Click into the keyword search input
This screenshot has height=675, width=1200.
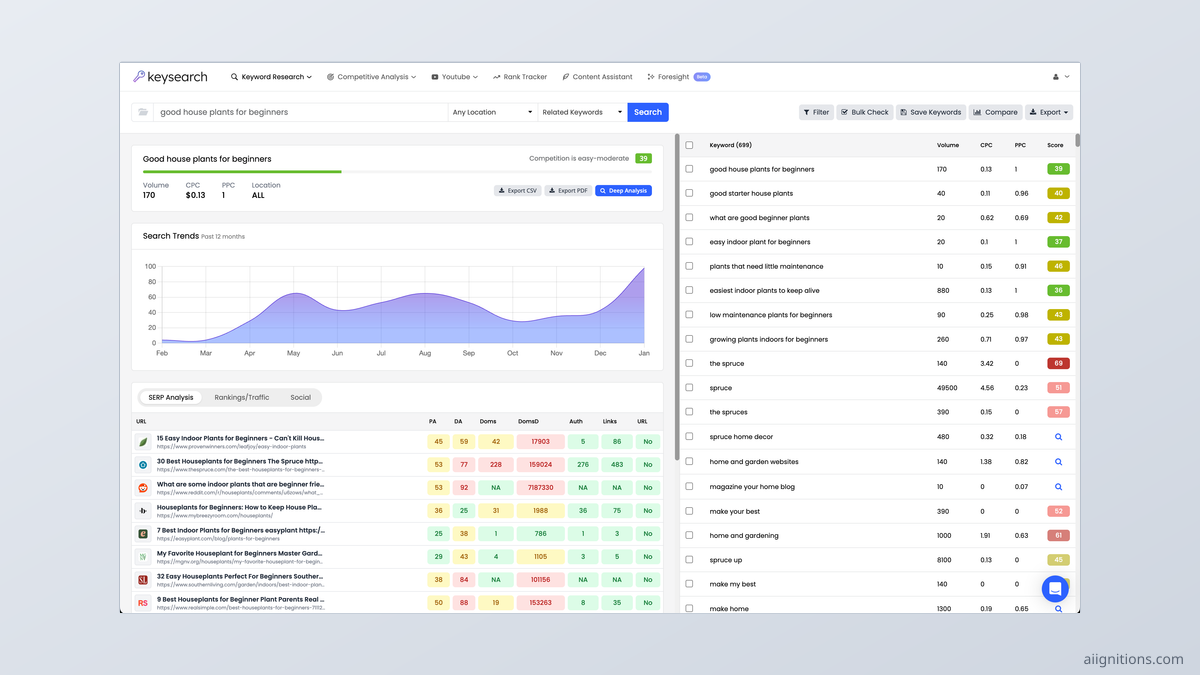pos(300,112)
